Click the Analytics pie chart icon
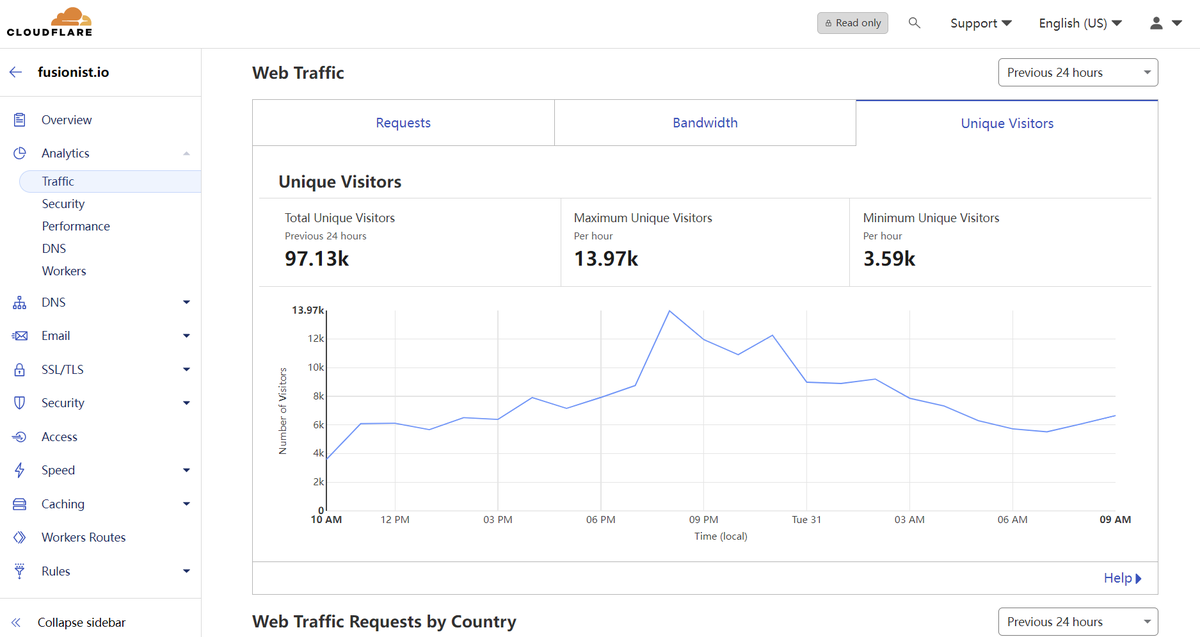The height and width of the screenshot is (637, 1200). 19,153
